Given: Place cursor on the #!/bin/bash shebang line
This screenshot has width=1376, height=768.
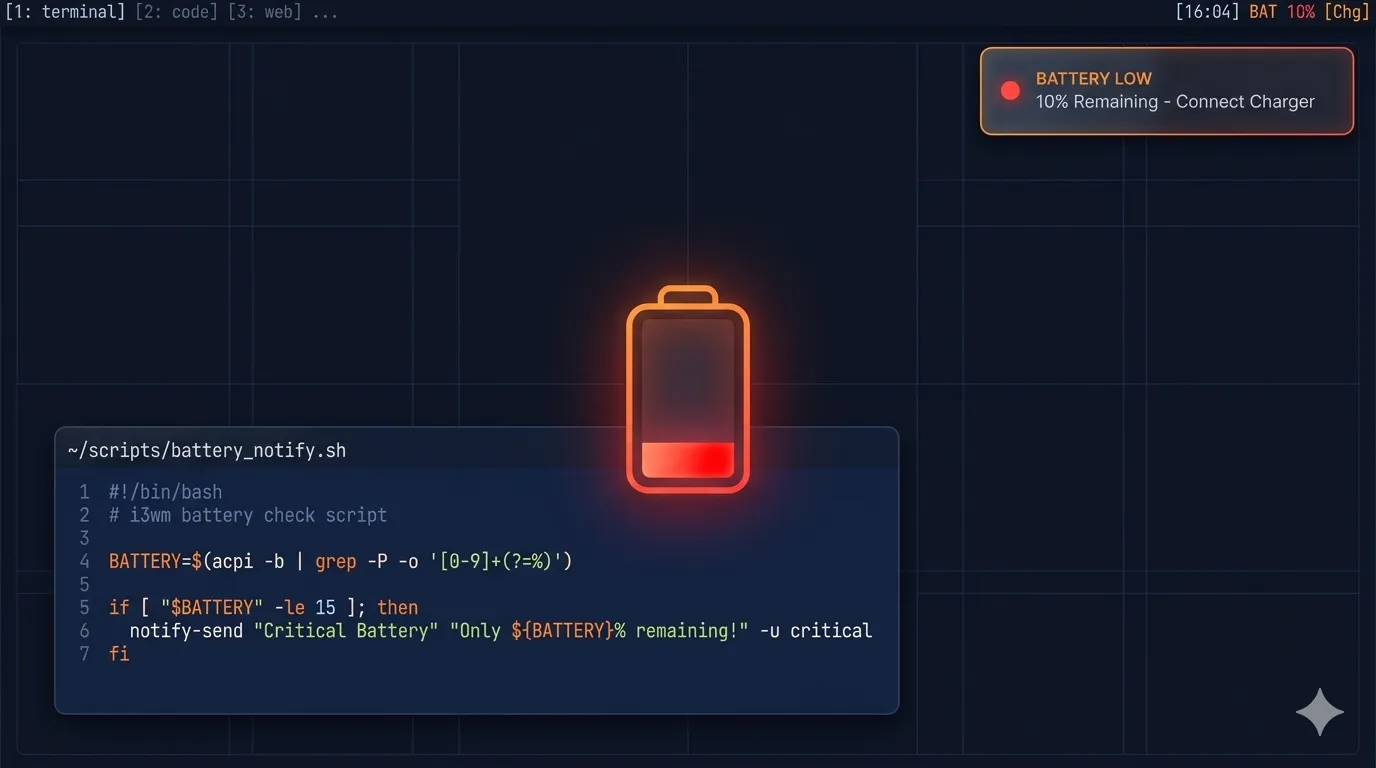Looking at the screenshot, I should click(x=166, y=492).
